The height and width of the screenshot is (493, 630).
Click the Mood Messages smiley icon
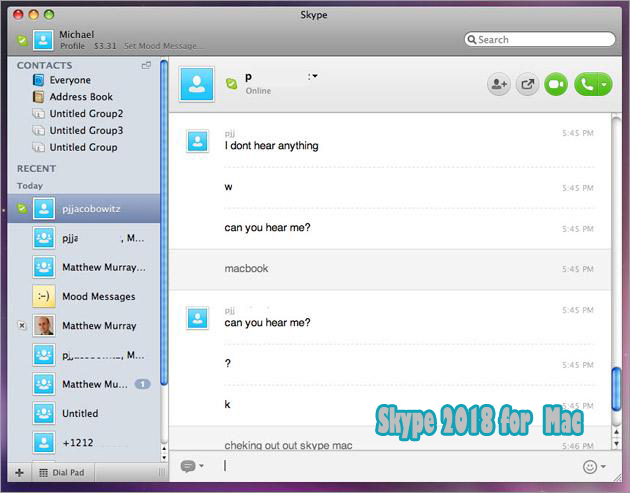pyautogui.click(x=43, y=296)
